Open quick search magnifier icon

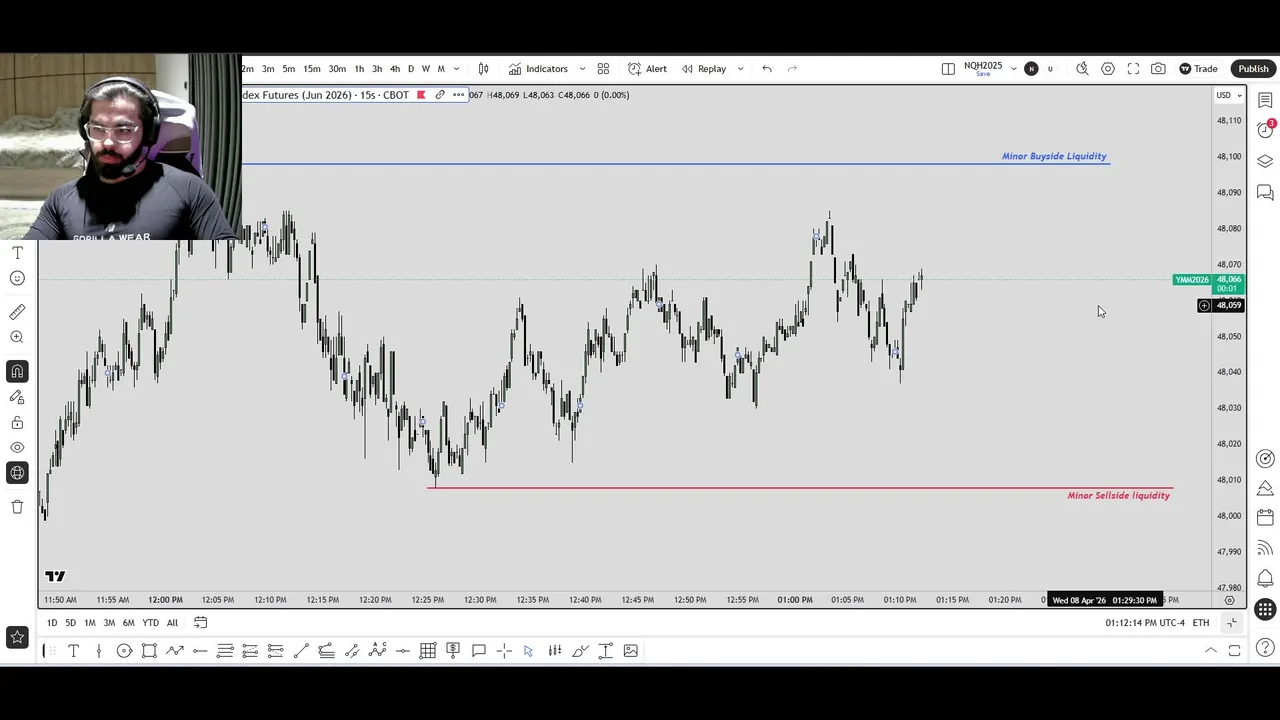pos(1082,69)
